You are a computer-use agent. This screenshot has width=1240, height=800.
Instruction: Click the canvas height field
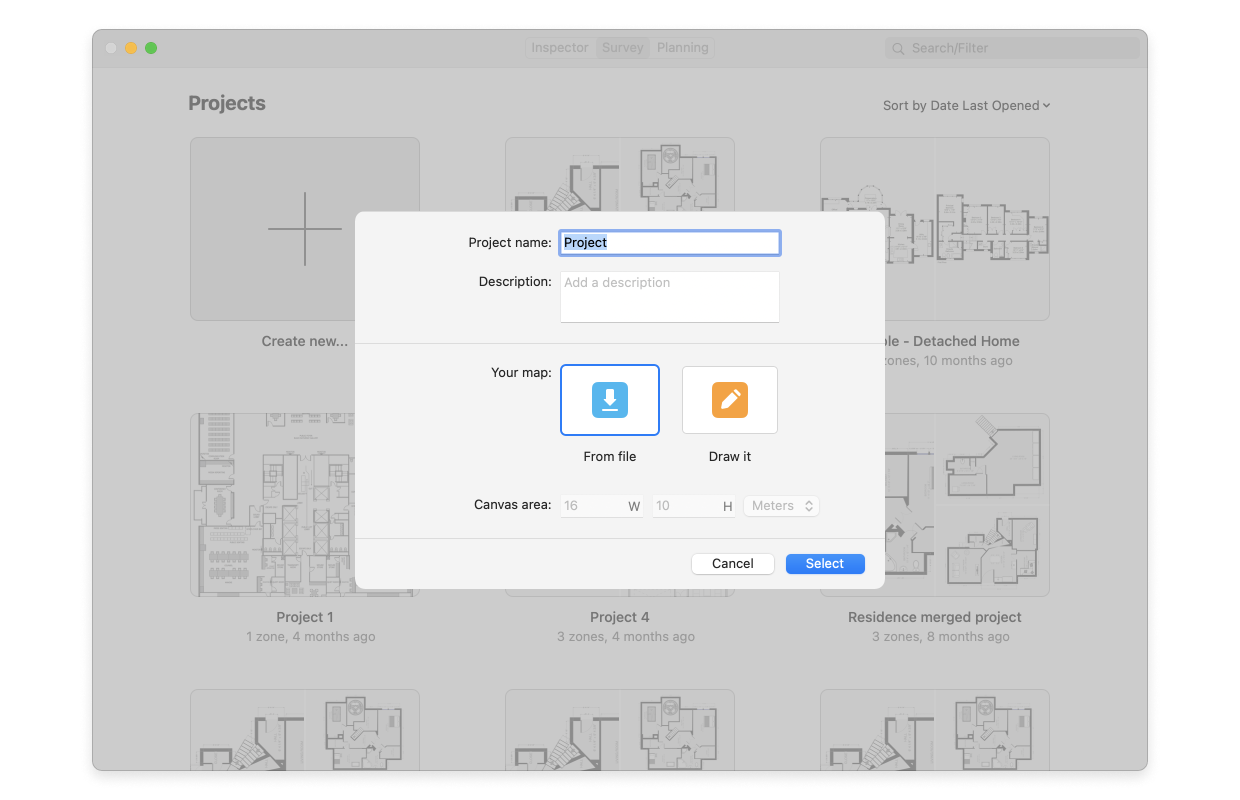pos(695,506)
